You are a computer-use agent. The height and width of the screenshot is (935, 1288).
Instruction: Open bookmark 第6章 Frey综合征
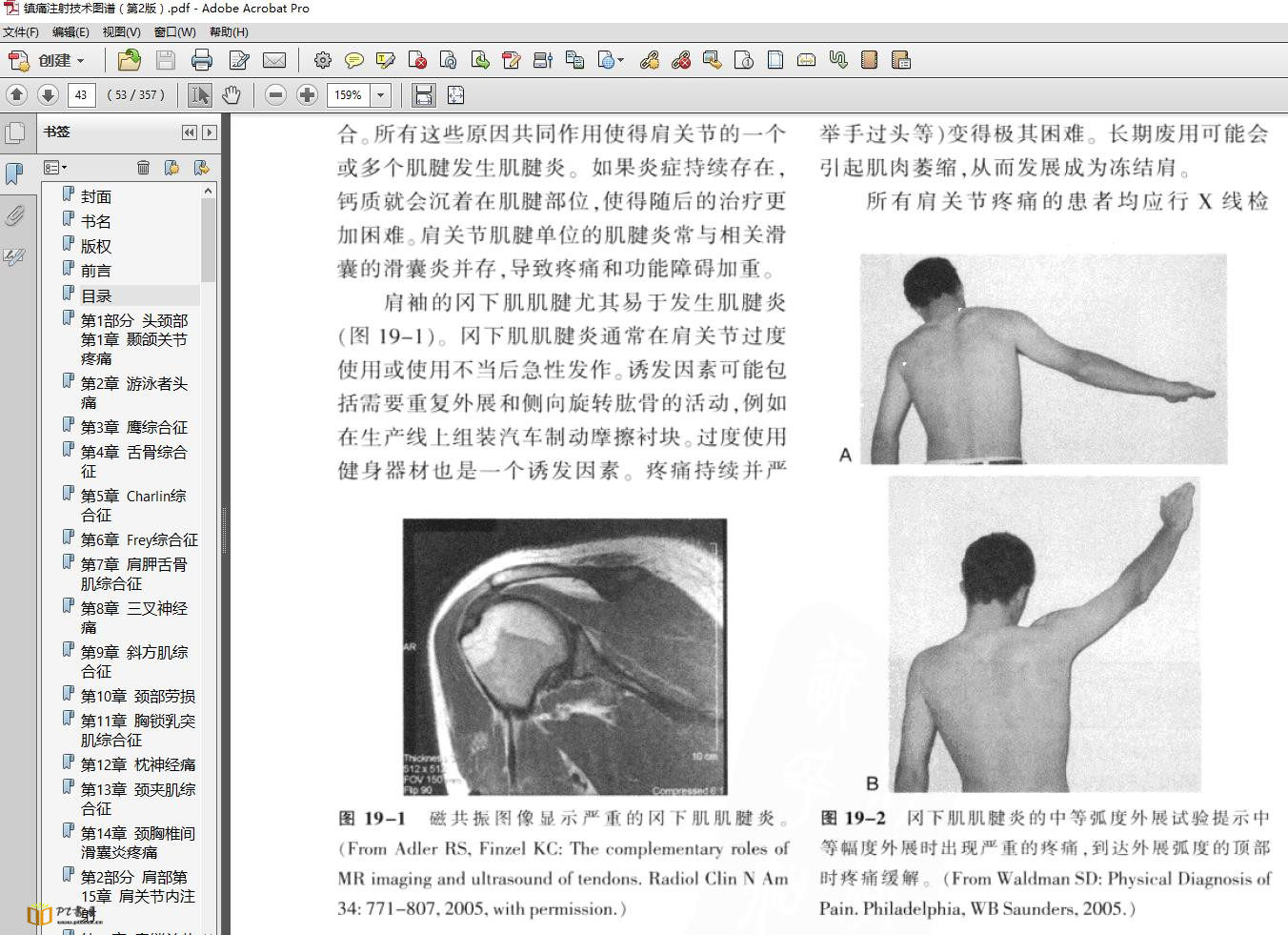(x=139, y=539)
